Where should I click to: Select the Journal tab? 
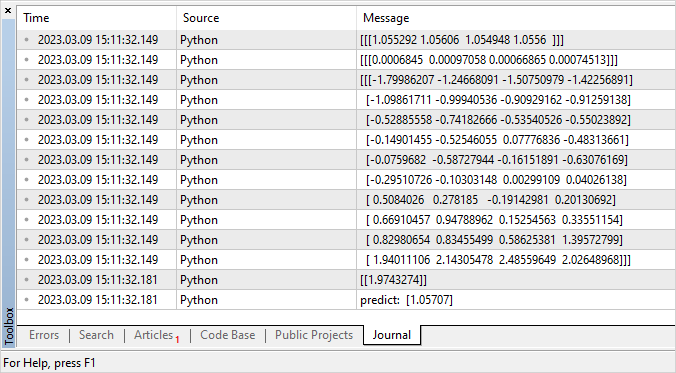392,335
